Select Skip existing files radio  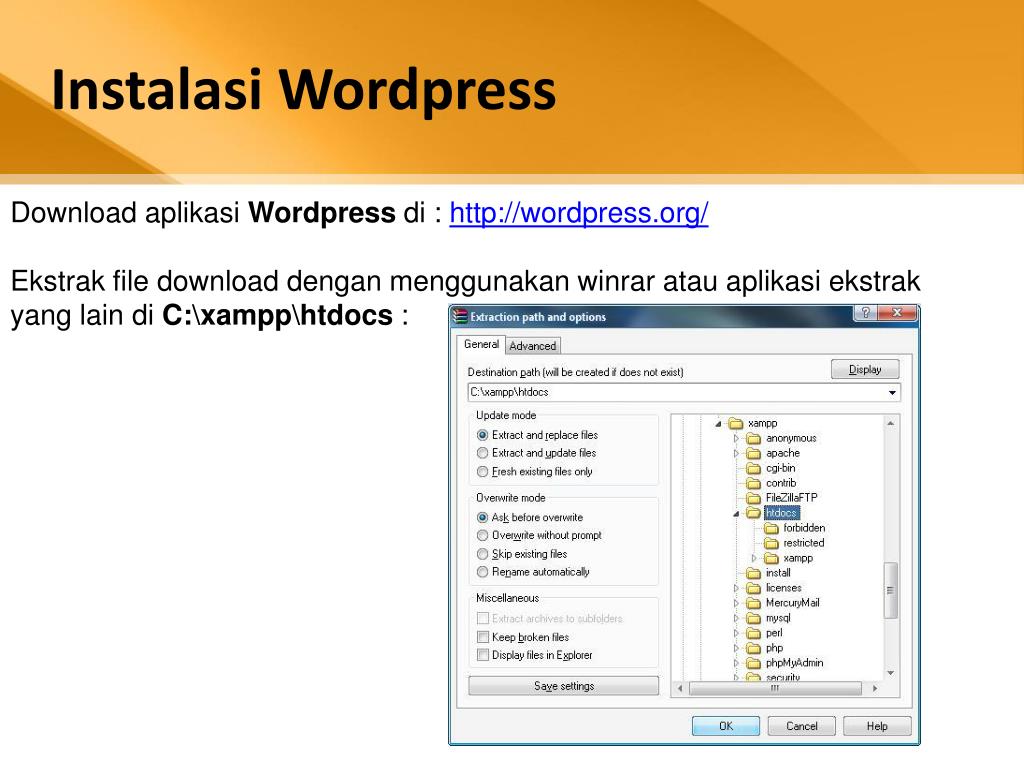coord(482,554)
